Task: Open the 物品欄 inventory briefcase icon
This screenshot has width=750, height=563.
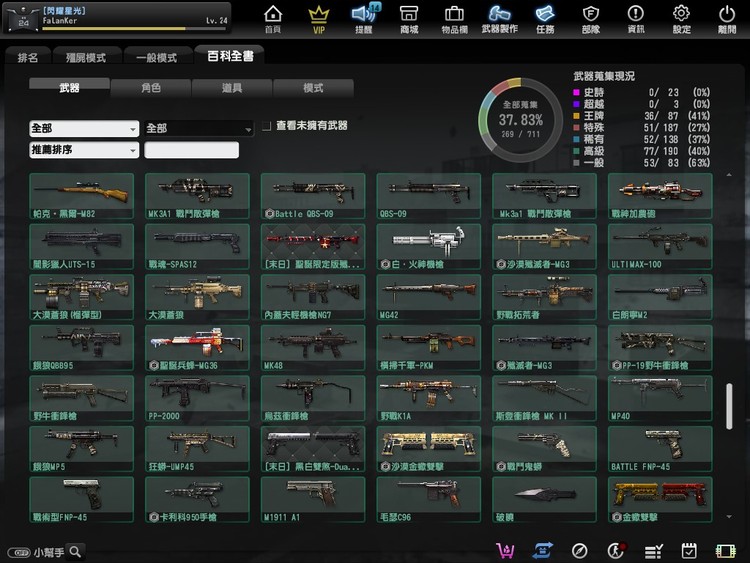Action: tap(454, 19)
